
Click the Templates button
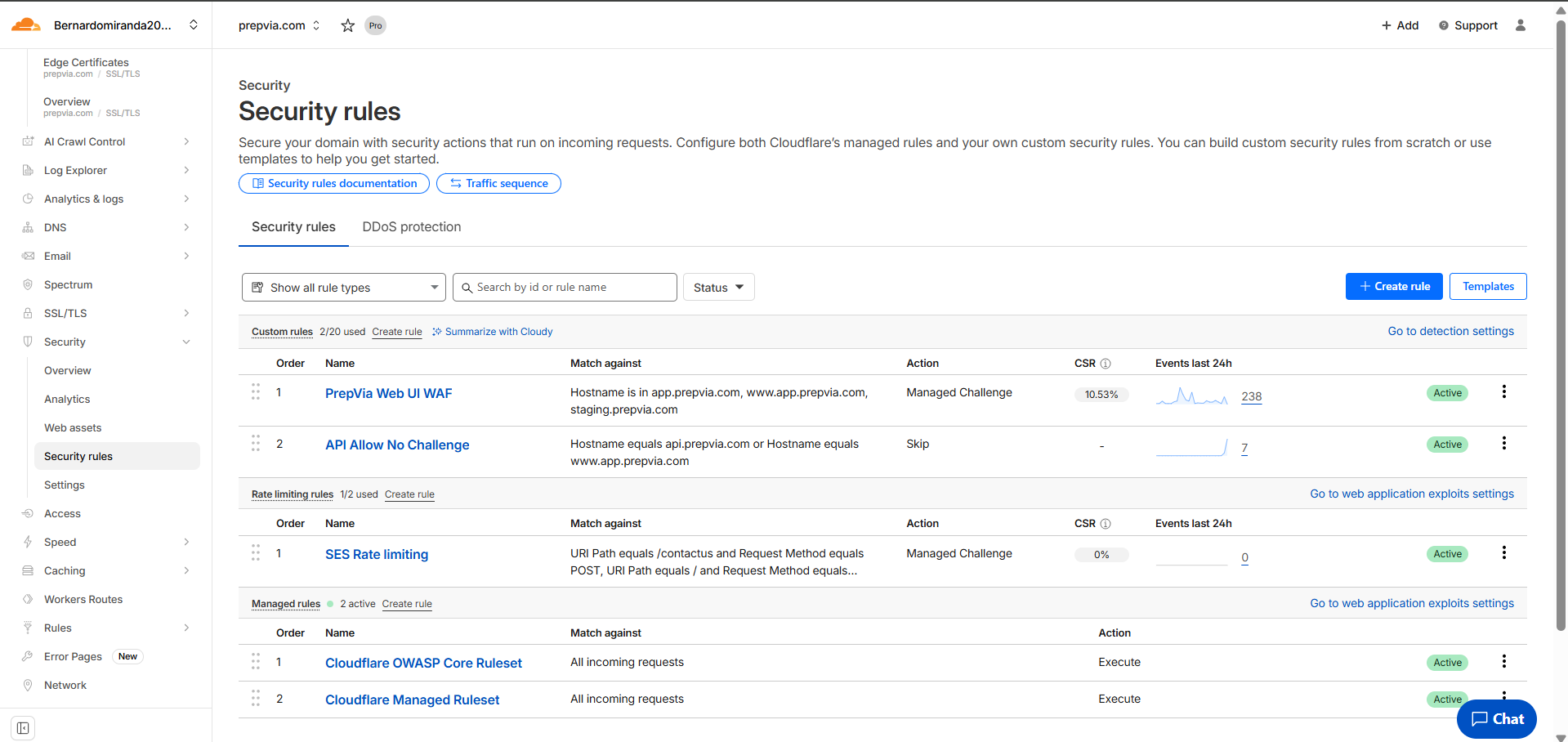tap(1488, 286)
